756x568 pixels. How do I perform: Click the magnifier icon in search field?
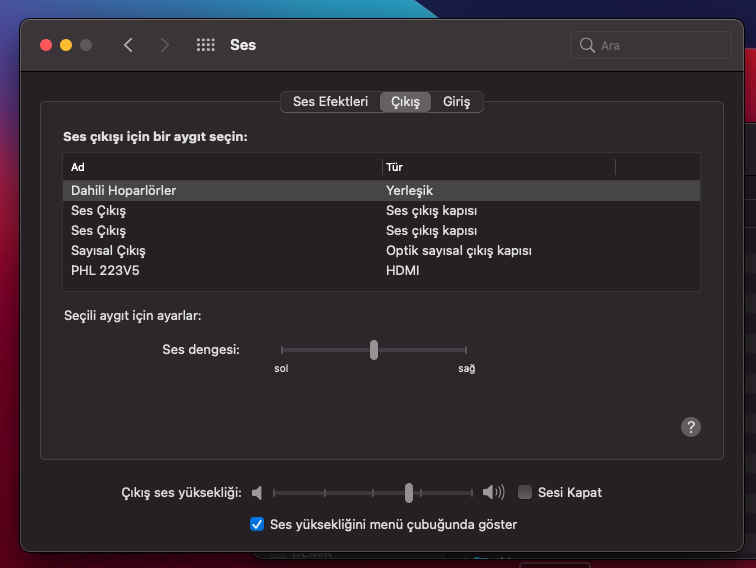tap(587, 46)
